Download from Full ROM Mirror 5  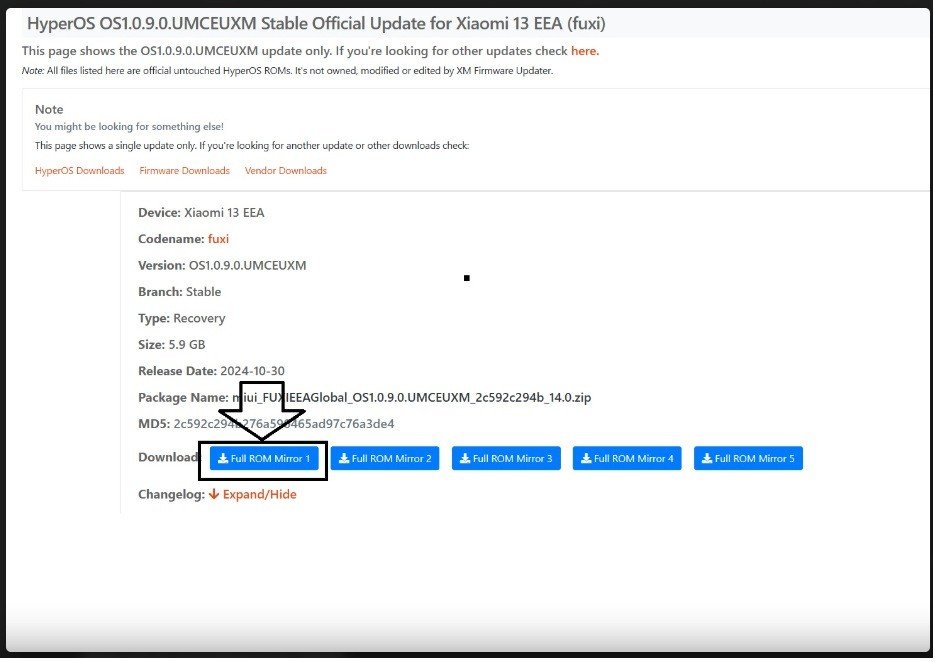748,459
